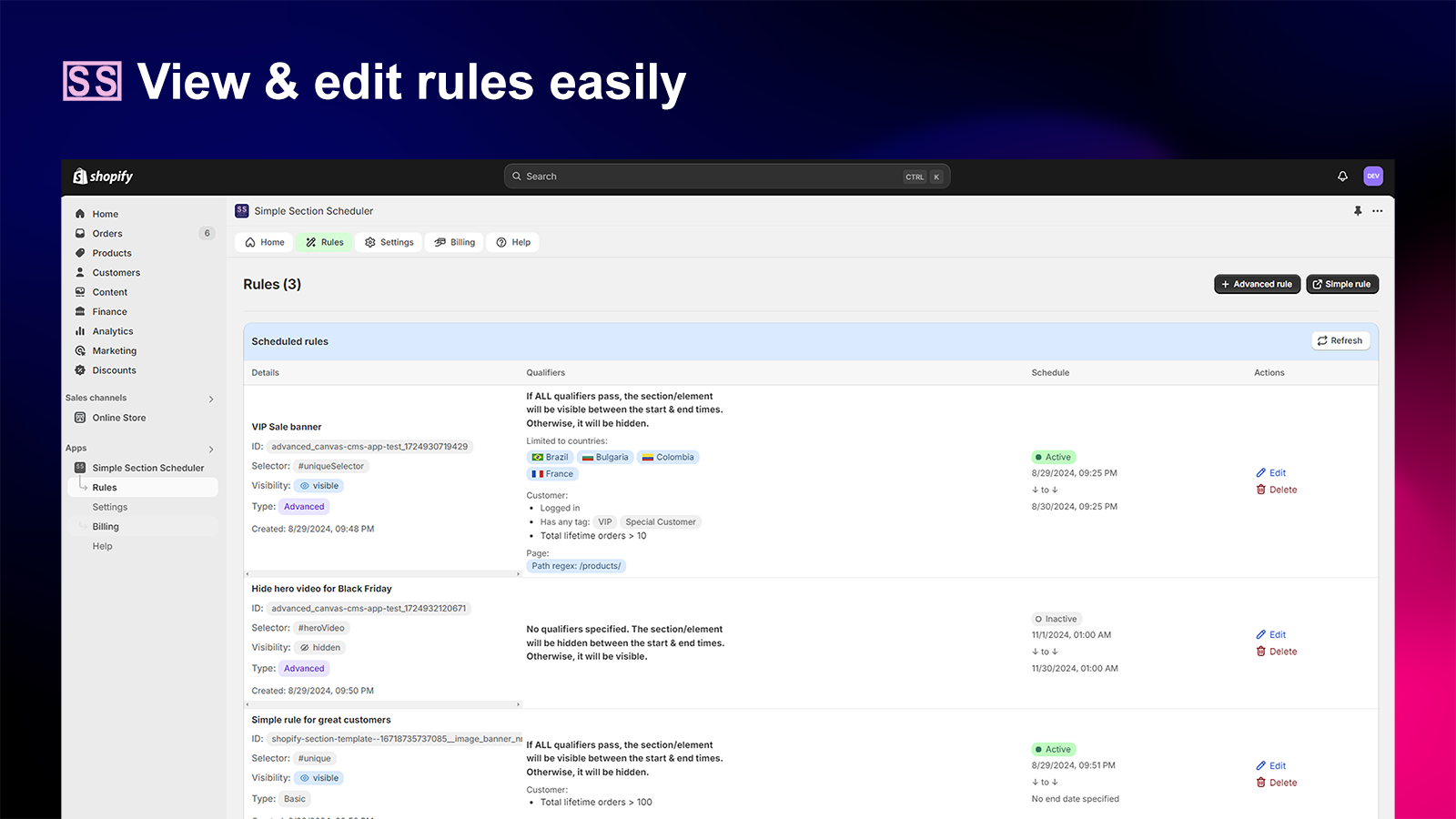This screenshot has height=819, width=1456.
Task: Switch to the app Settings tab
Action: click(389, 242)
